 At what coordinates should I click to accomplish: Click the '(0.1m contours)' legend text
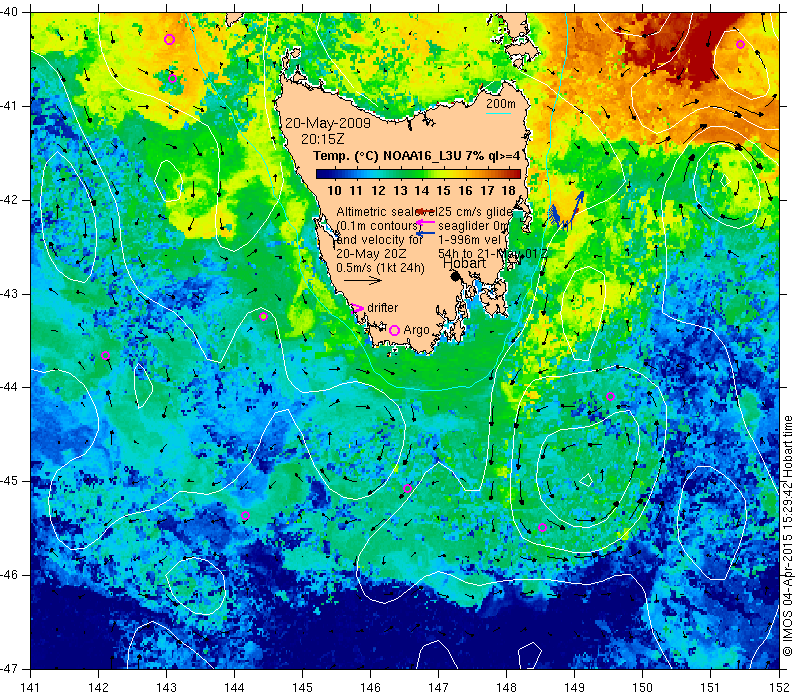(378, 226)
